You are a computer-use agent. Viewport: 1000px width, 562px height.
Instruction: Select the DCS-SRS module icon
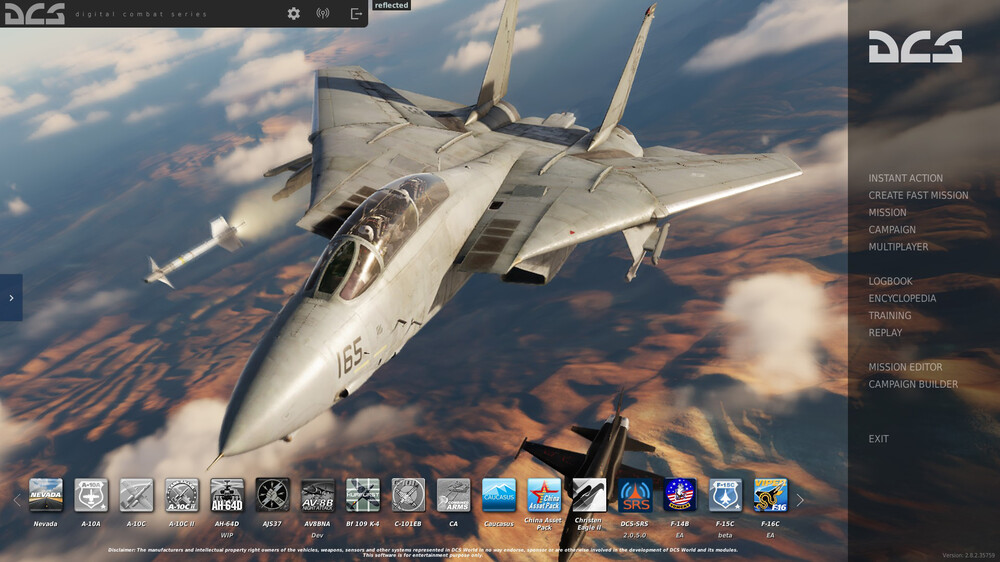tap(635, 495)
